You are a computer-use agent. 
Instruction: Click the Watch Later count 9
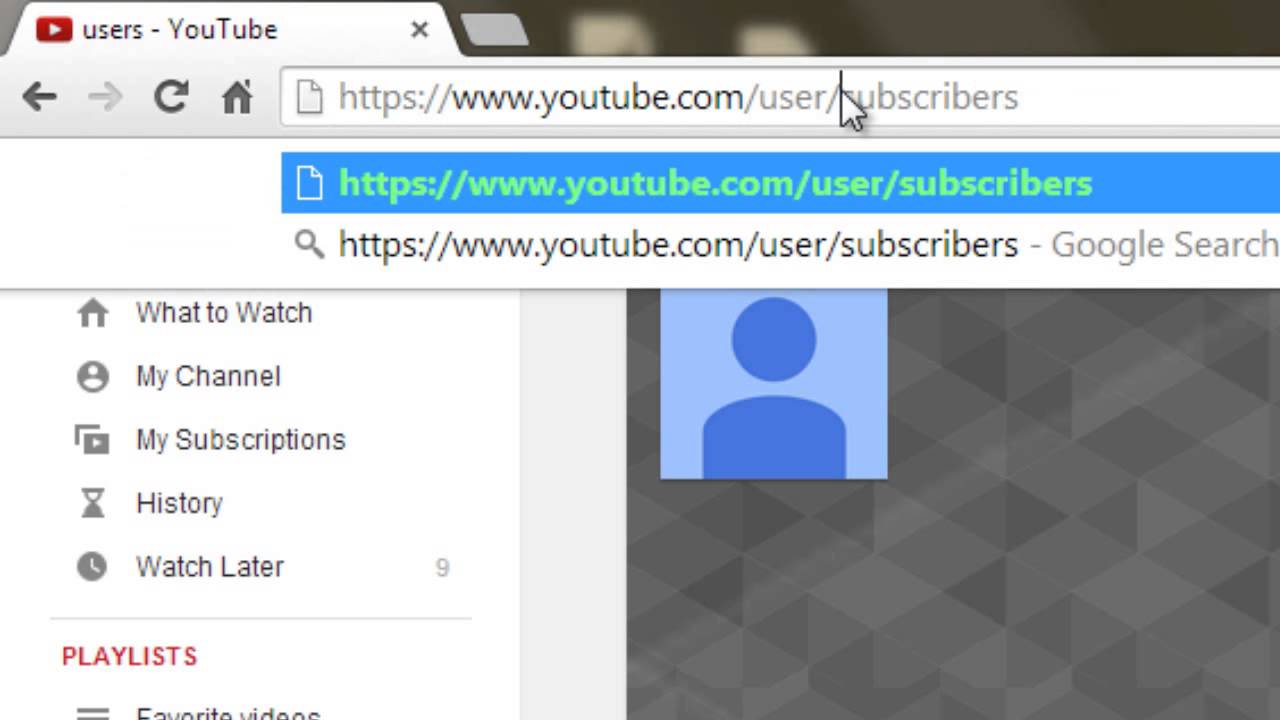[x=442, y=568]
